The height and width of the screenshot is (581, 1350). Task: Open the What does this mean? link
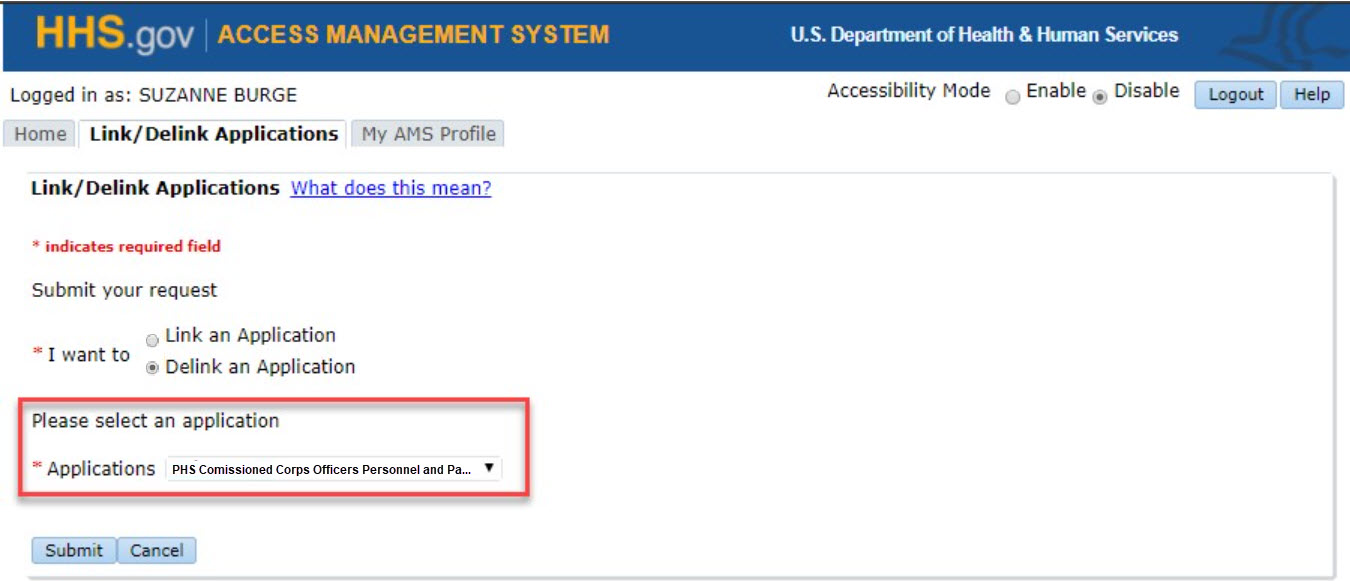(x=390, y=188)
